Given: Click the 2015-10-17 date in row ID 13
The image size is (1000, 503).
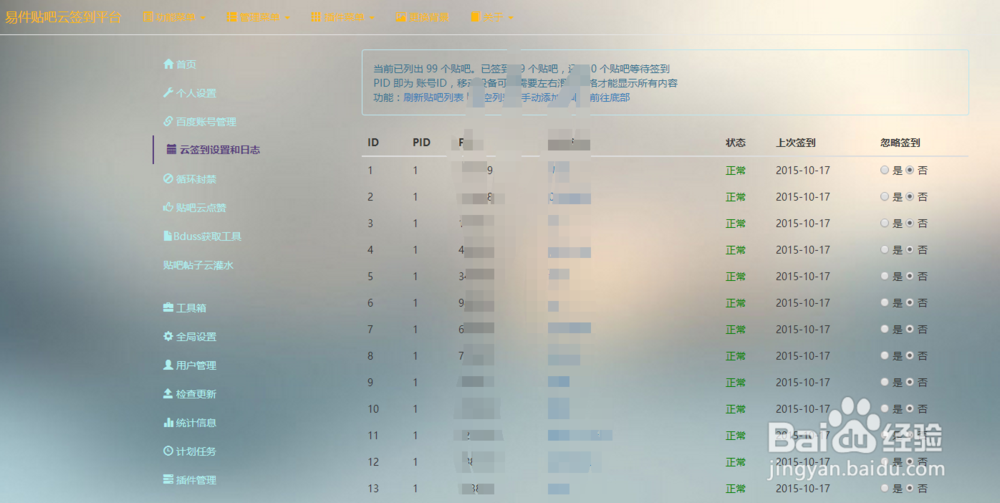Looking at the screenshot, I should (x=803, y=488).
